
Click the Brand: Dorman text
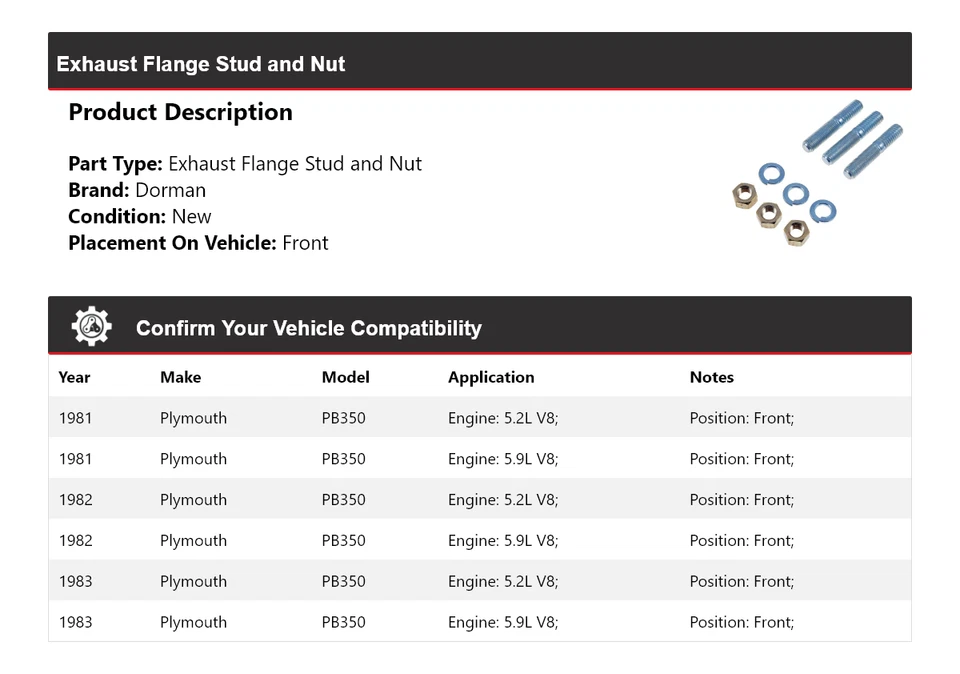[137, 190]
